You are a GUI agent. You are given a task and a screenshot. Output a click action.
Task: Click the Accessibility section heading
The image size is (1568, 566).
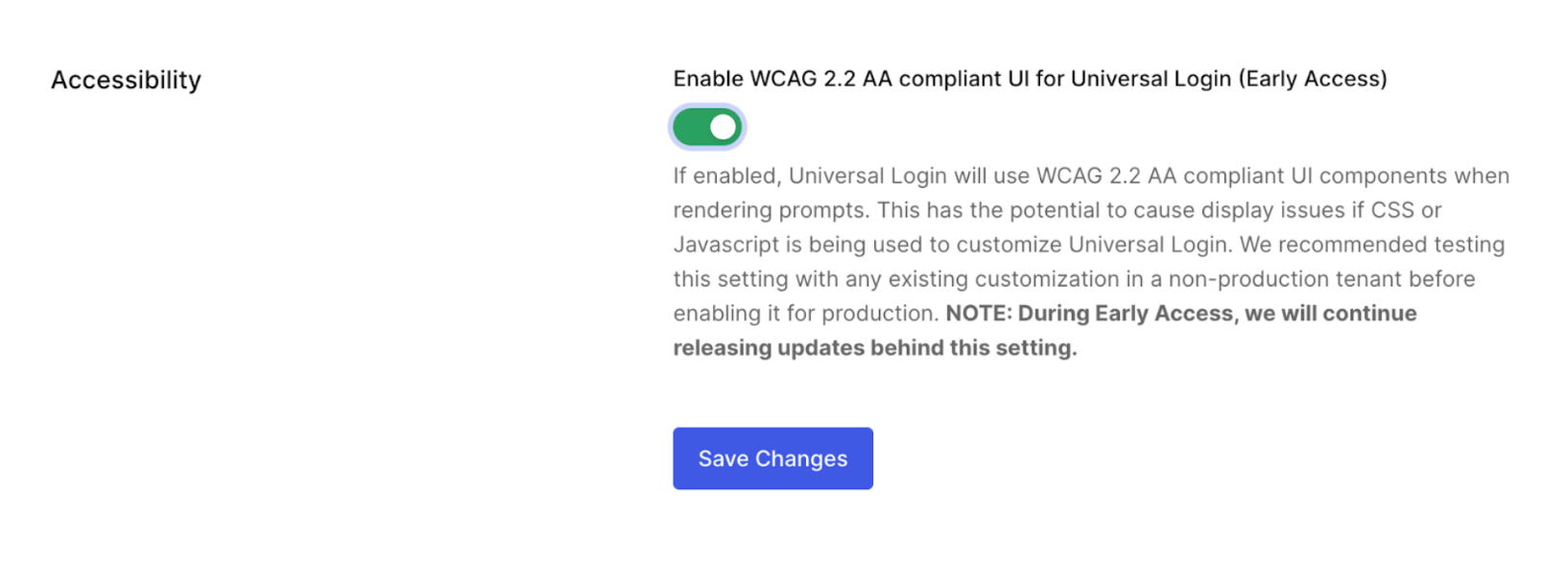click(126, 80)
